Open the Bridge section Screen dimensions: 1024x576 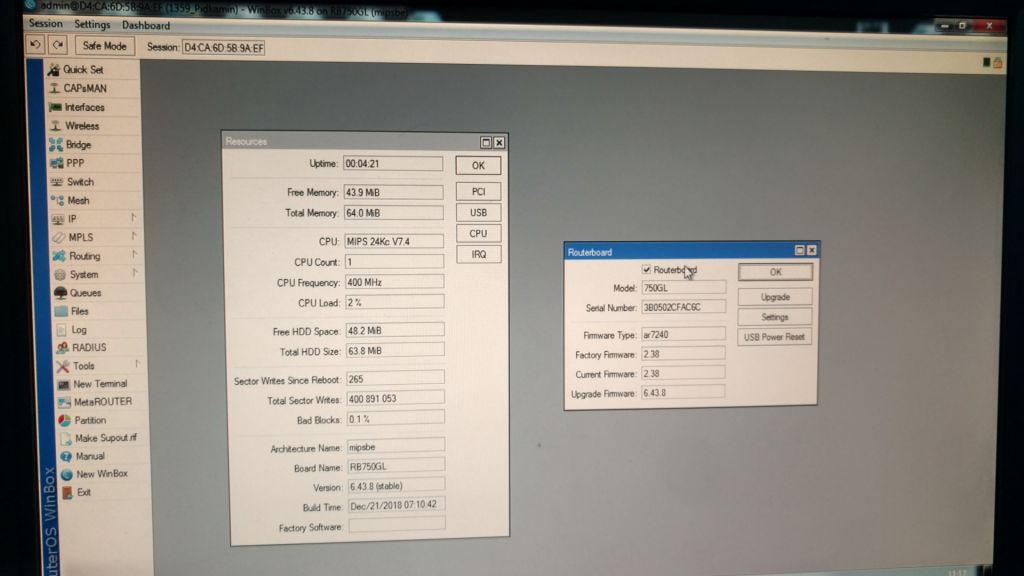pos(78,144)
